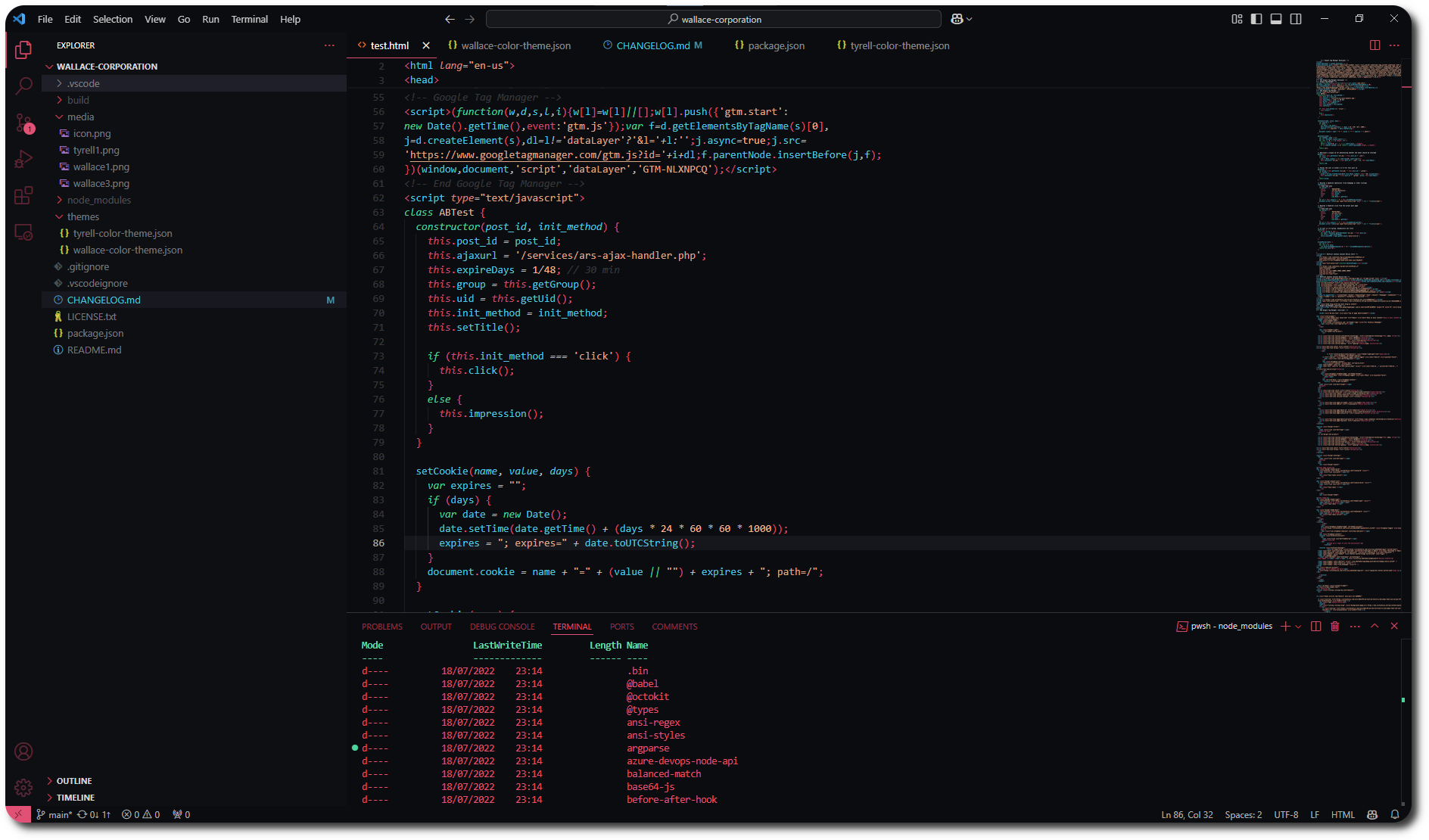Switch to CHANGELOG.md editor tab

652,45
